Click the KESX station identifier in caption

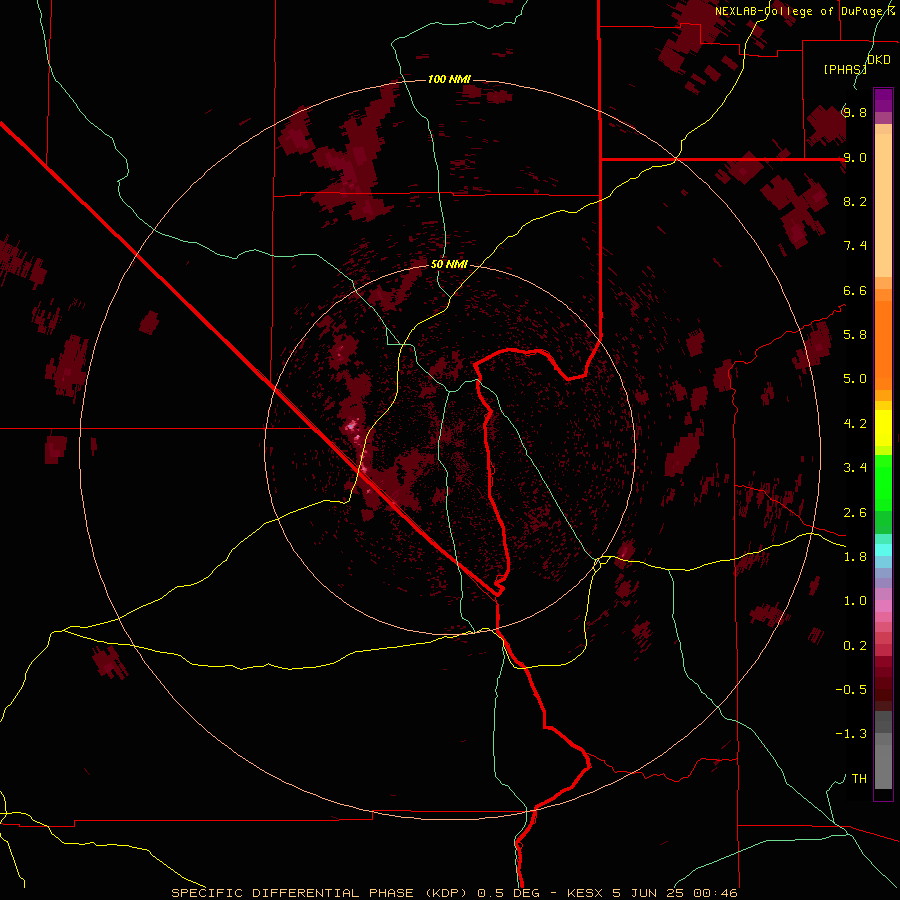coord(584,893)
